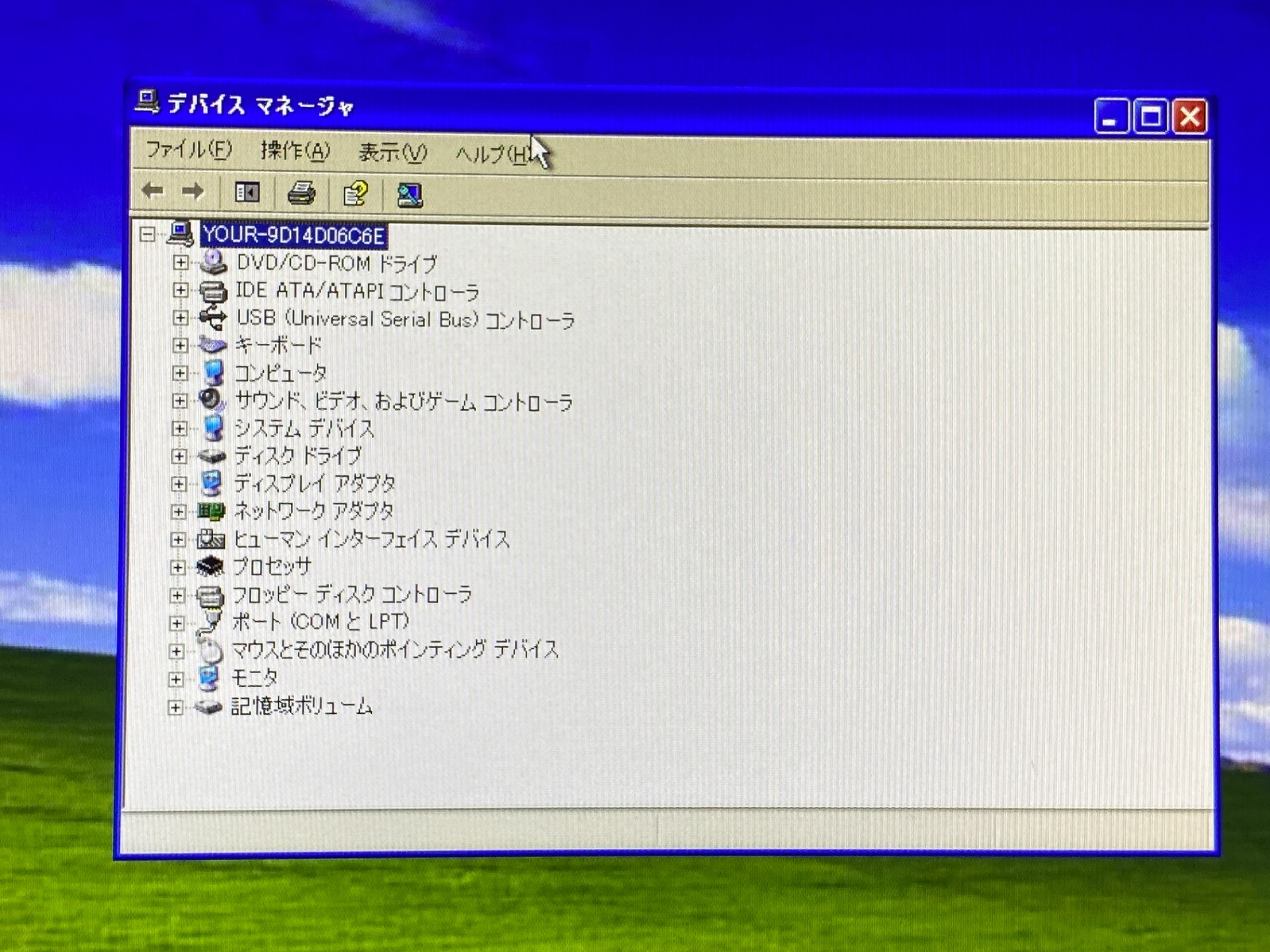Viewport: 1270px width, 952px height.
Task: Open the Properties toolbar icon
Action: [x=355, y=194]
